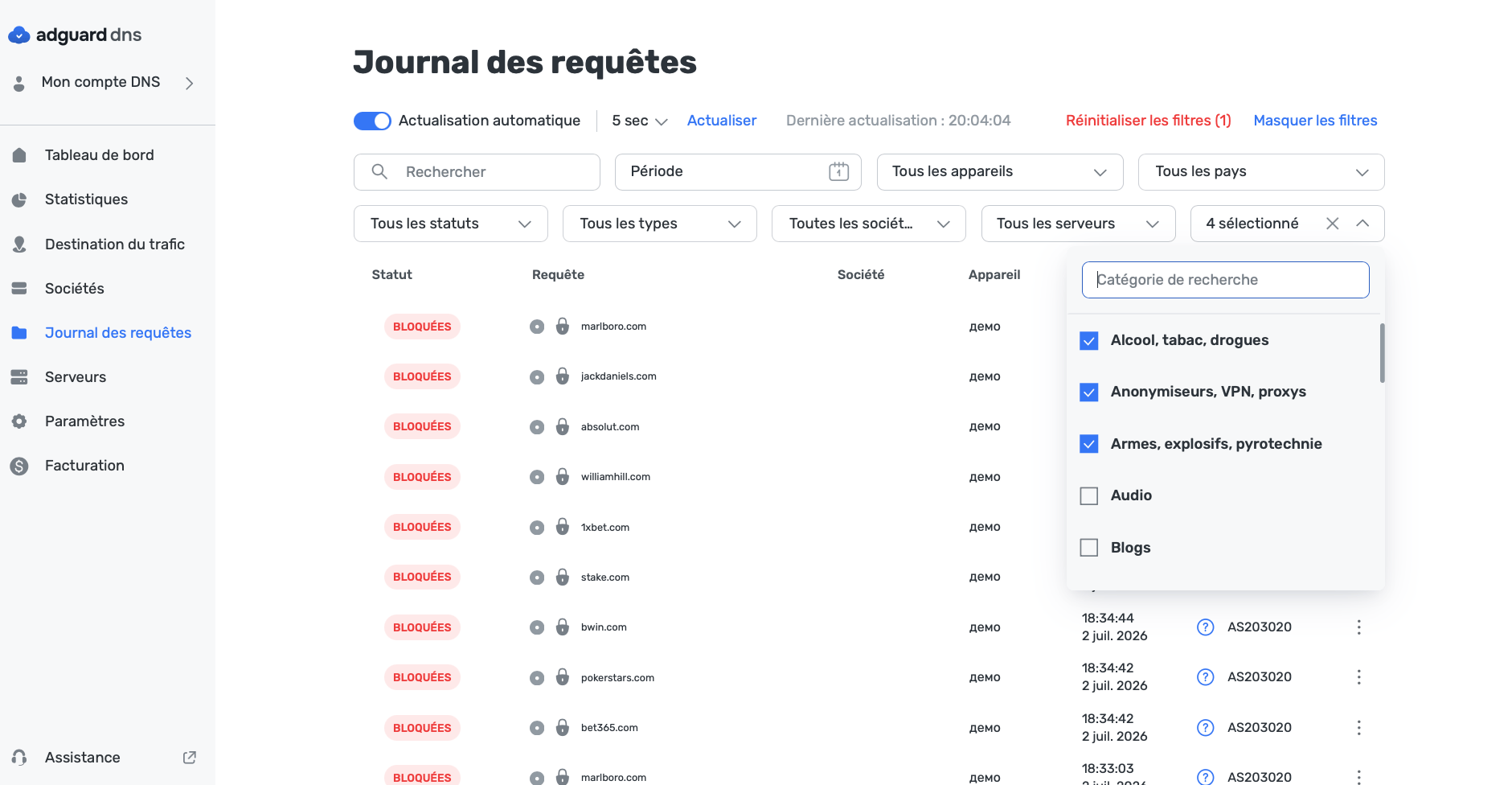Open three-dot menu for pokerstars.com row
The image size is (1512, 785).
(x=1359, y=677)
